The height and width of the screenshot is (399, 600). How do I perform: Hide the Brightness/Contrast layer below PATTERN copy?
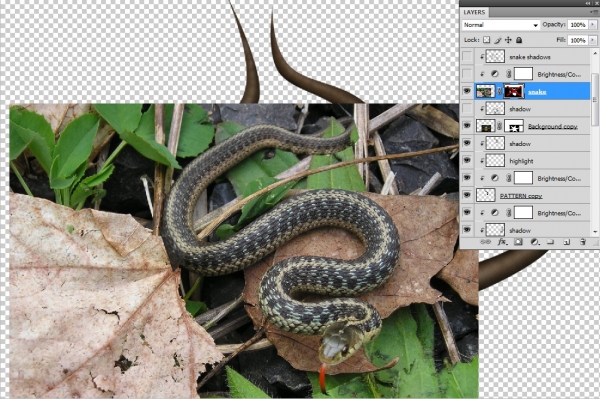click(467, 213)
